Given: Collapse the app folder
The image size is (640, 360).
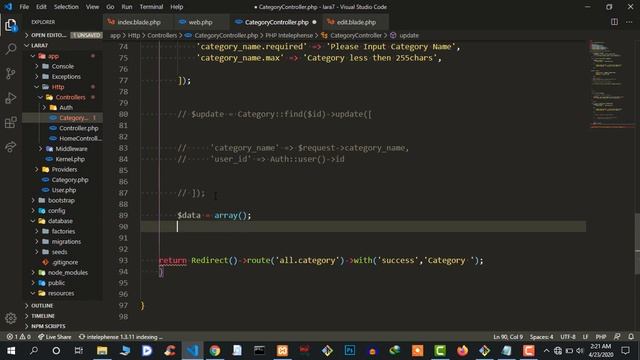Looking at the screenshot, I should 54,56.
